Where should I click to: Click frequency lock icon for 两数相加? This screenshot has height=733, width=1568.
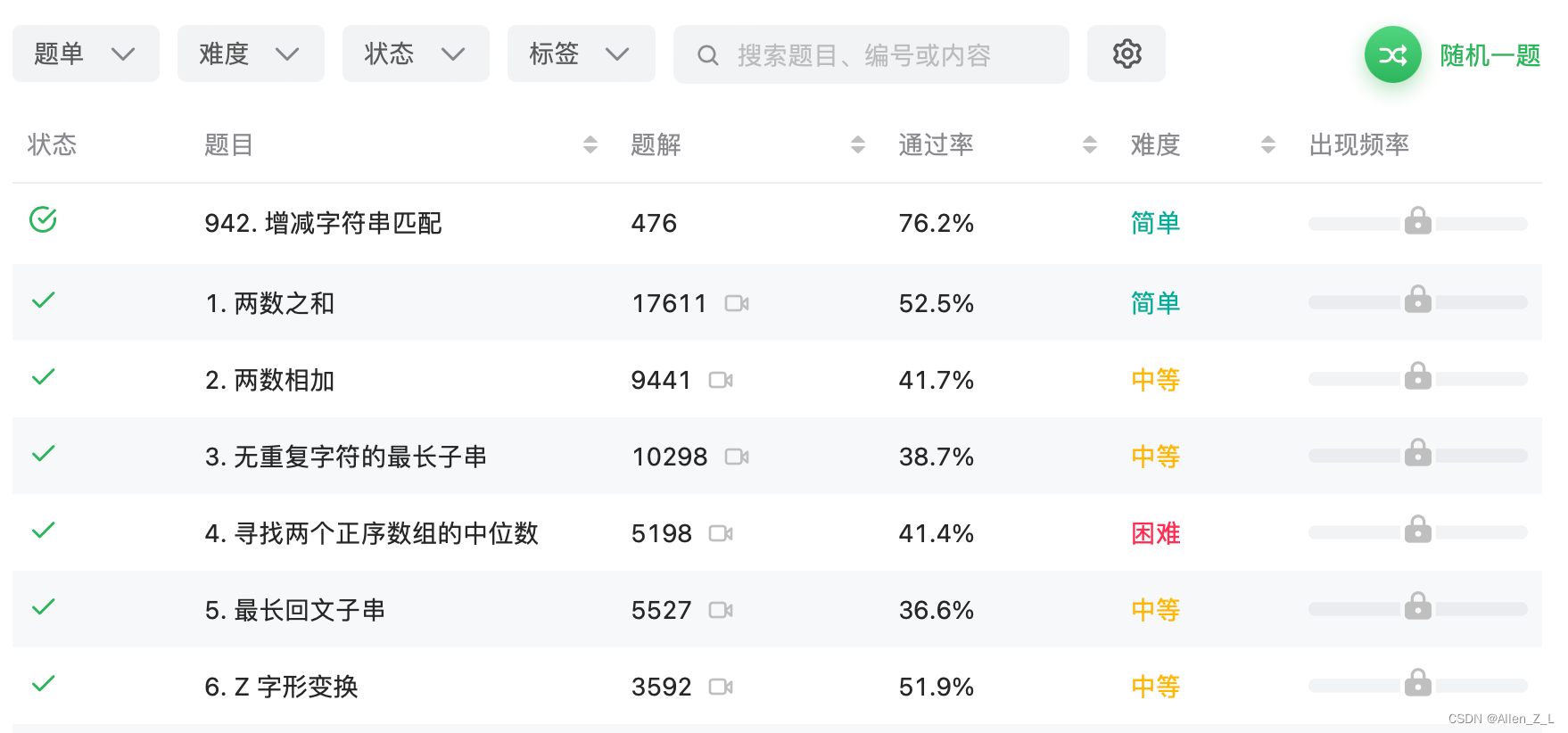[1417, 375]
